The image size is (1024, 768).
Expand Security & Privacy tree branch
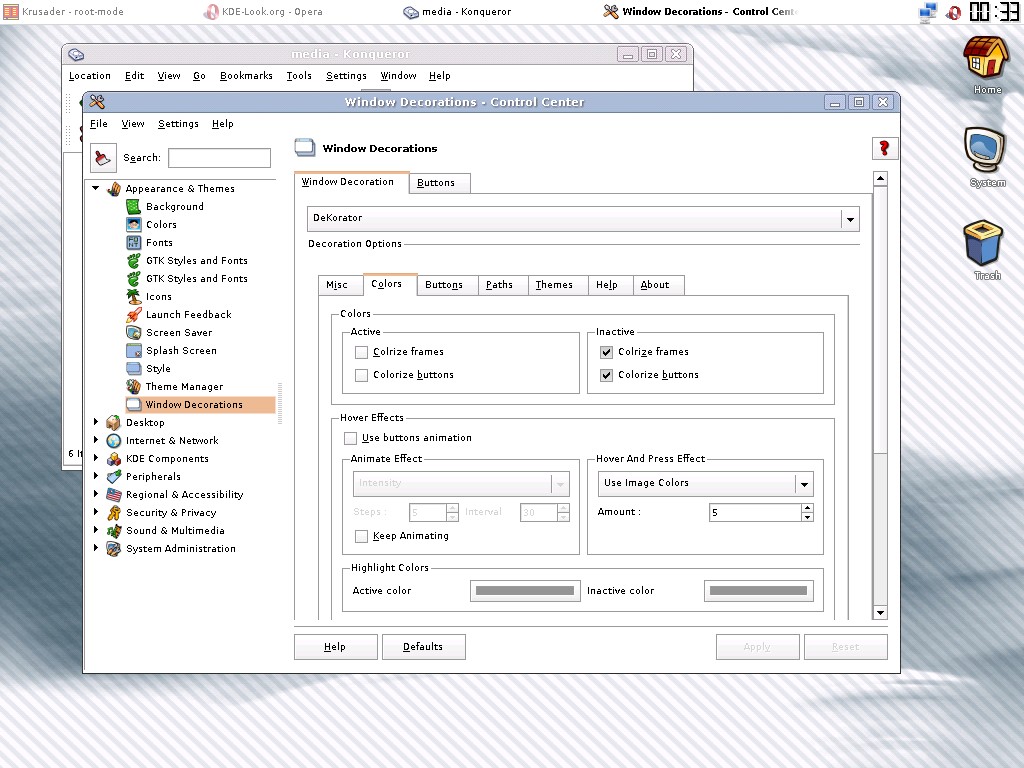click(x=95, y=512)
